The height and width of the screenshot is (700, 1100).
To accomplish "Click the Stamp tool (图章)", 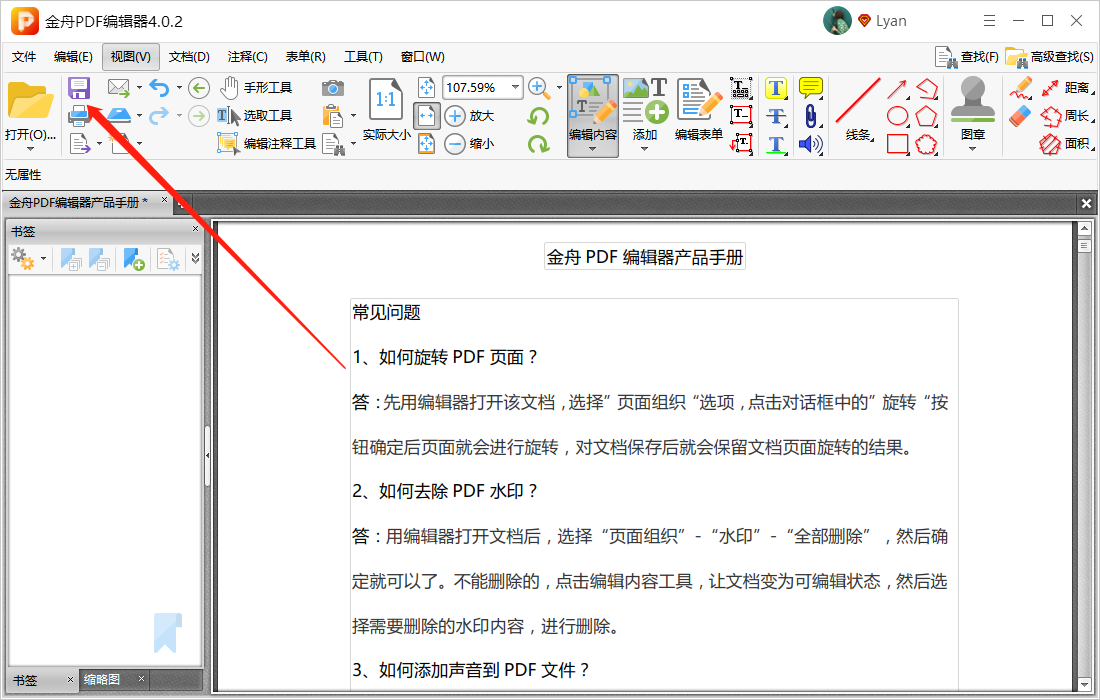I will pos(972,107).
